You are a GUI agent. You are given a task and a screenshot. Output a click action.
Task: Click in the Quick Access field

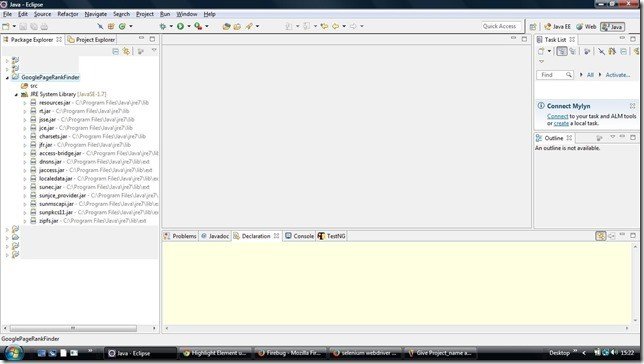[x=501, y=26]
